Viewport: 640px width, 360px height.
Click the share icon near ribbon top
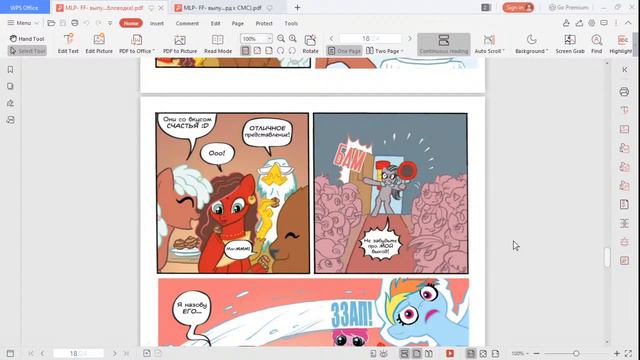coord(579,23)
